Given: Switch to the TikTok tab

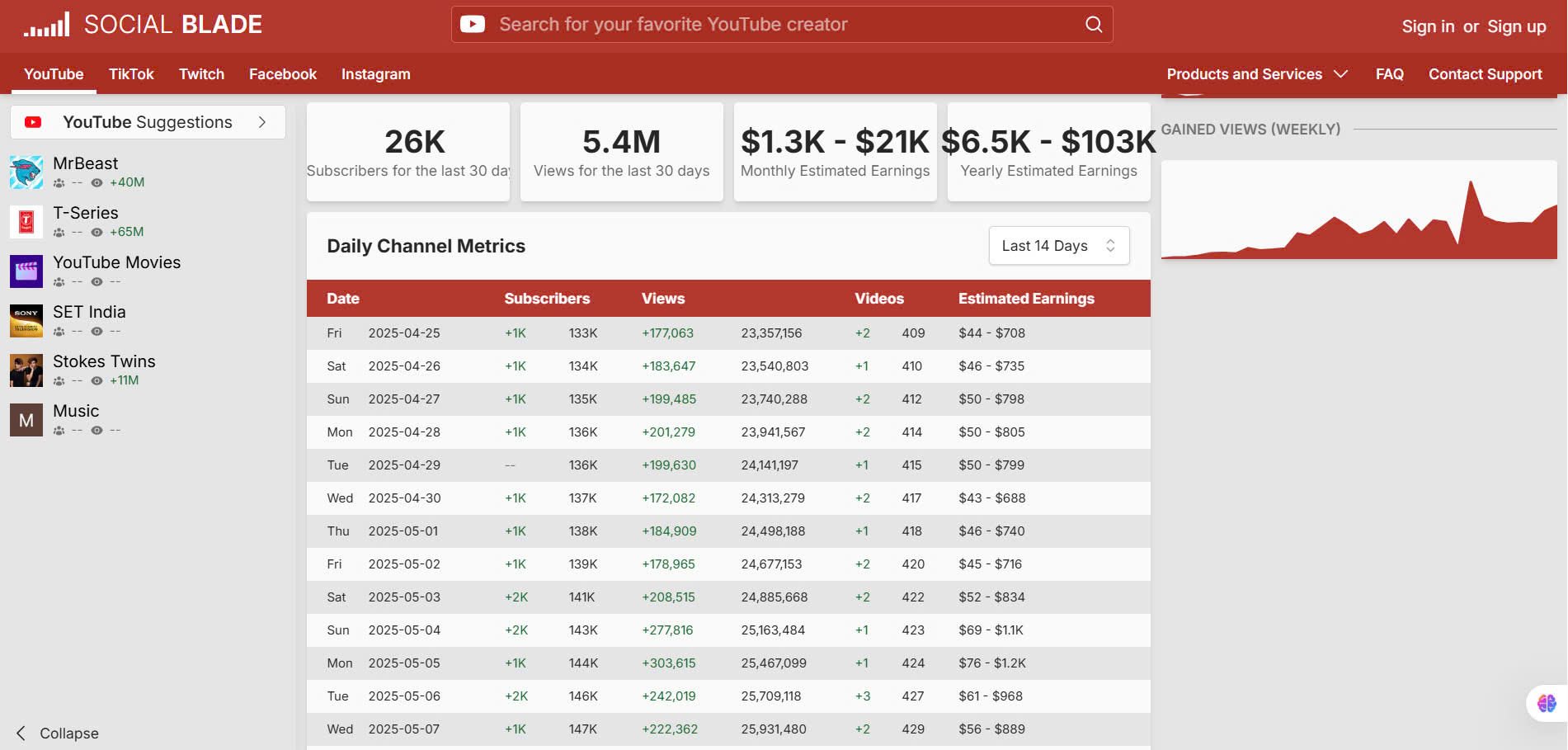Looking at the screenshot, I should [x=131, y=74].
